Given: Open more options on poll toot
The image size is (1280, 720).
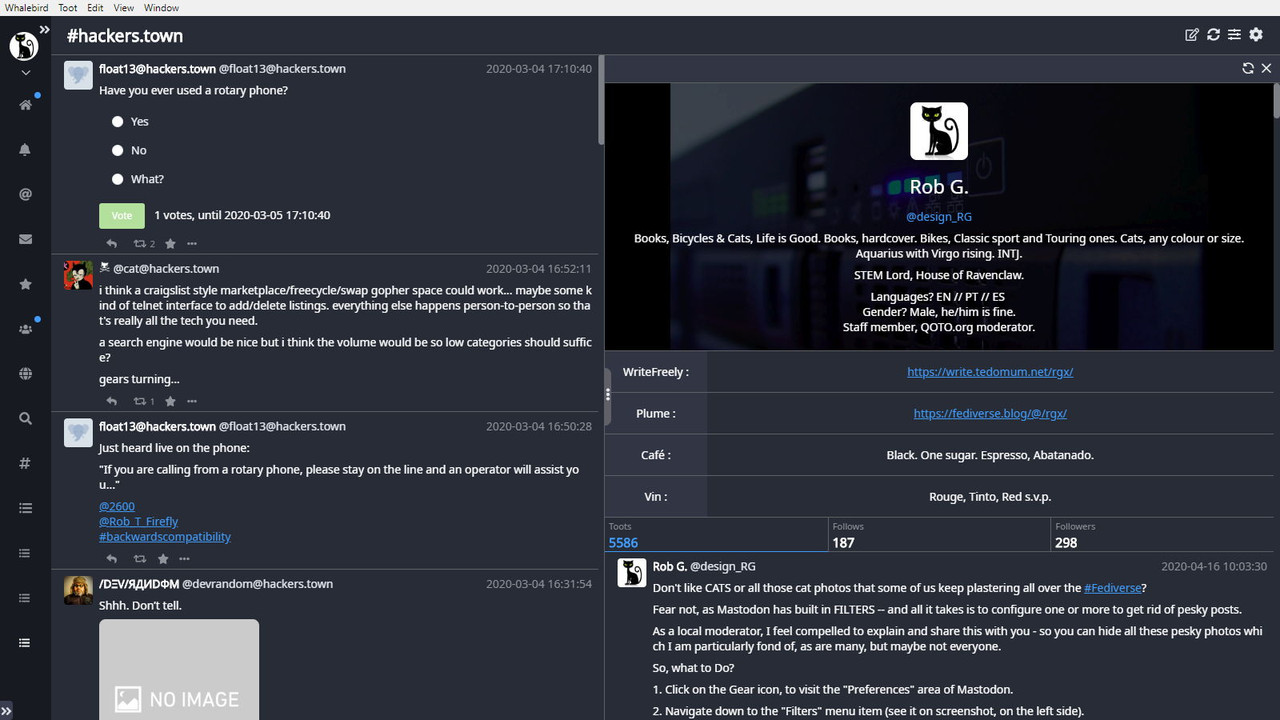Looking at the screenshot, I should coord(192,244).
